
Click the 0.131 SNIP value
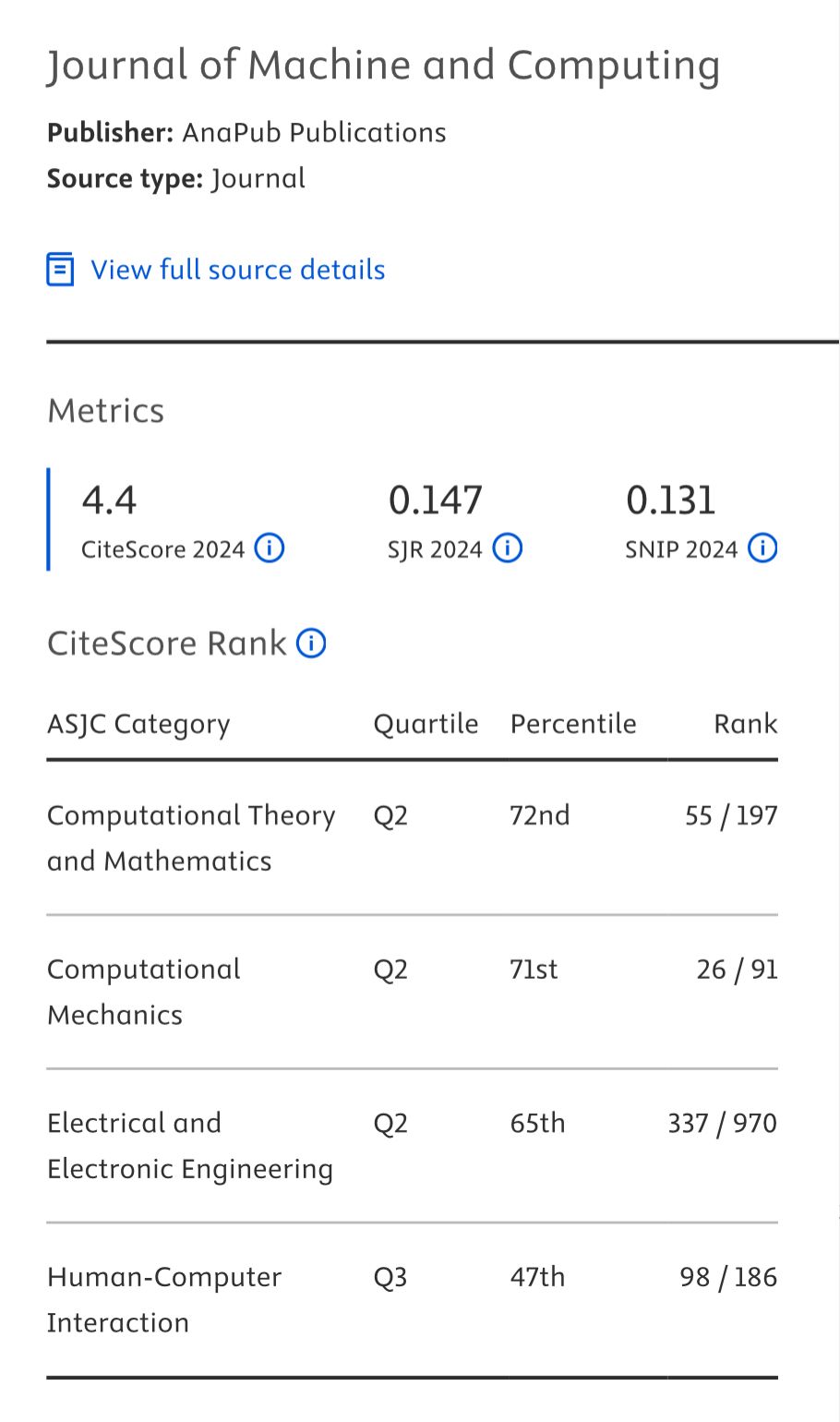[670, 500]
